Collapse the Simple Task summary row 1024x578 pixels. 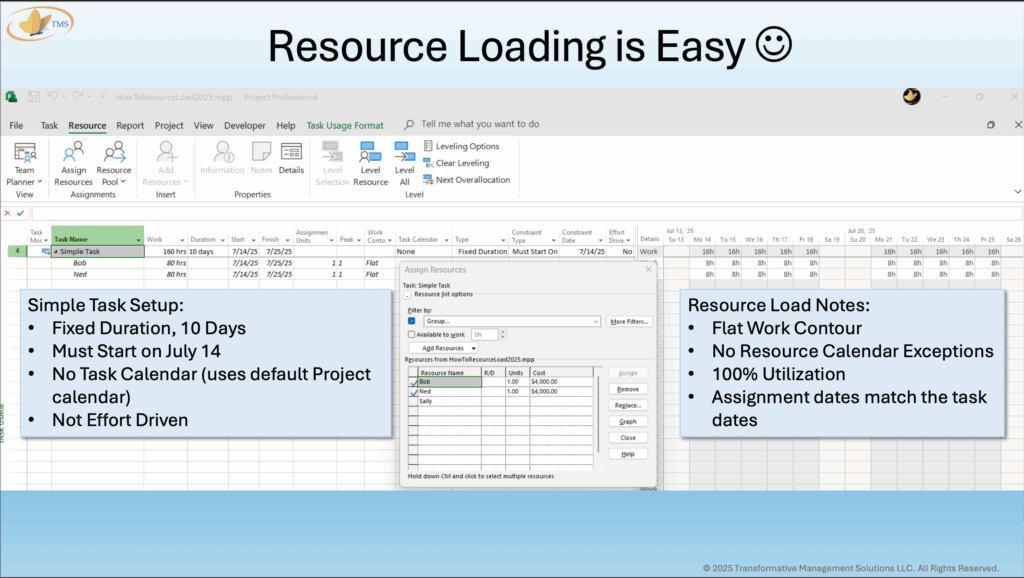[x=56, y=251]
